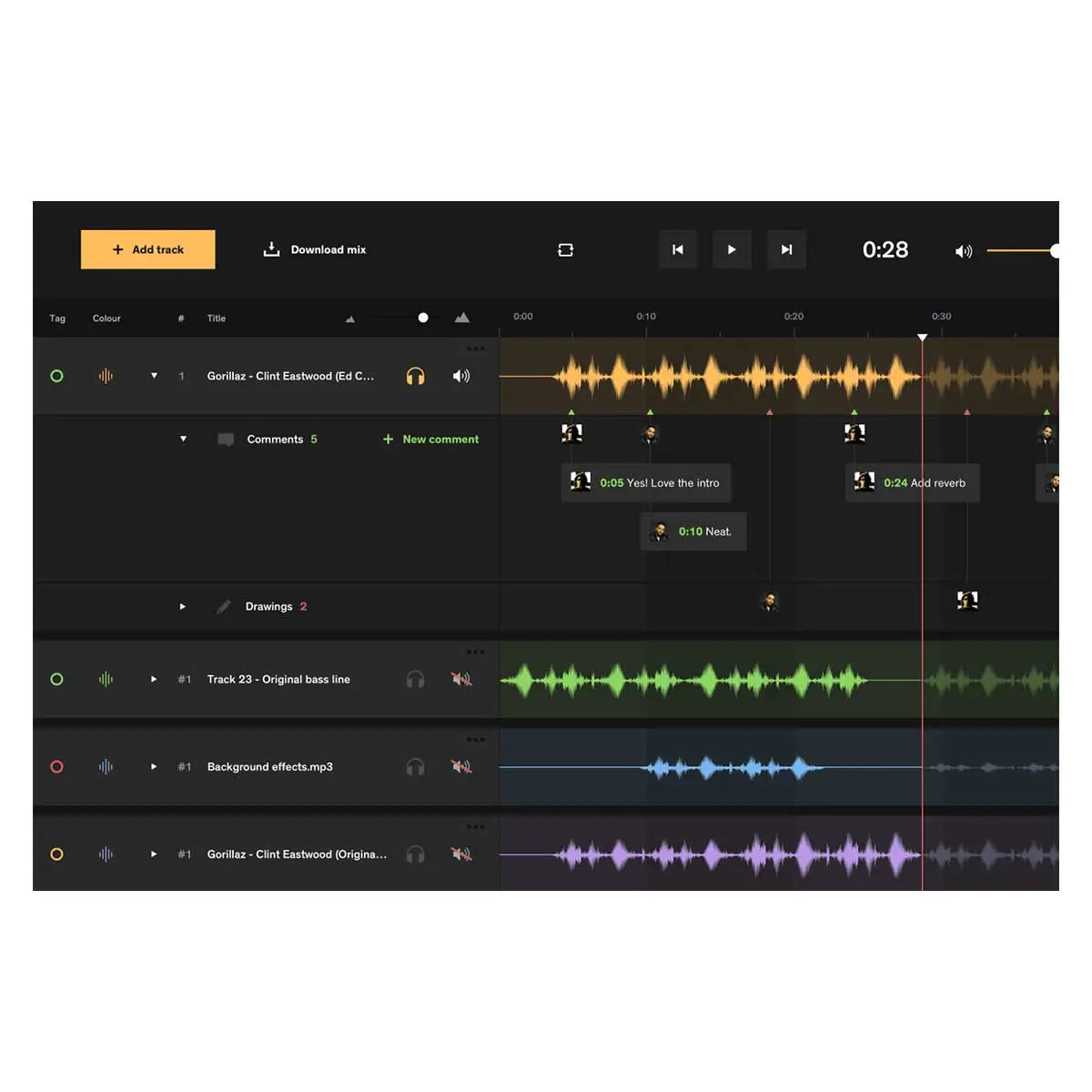
Task: Click the speaker icon on the top track
Action: (x=461, y=376)
